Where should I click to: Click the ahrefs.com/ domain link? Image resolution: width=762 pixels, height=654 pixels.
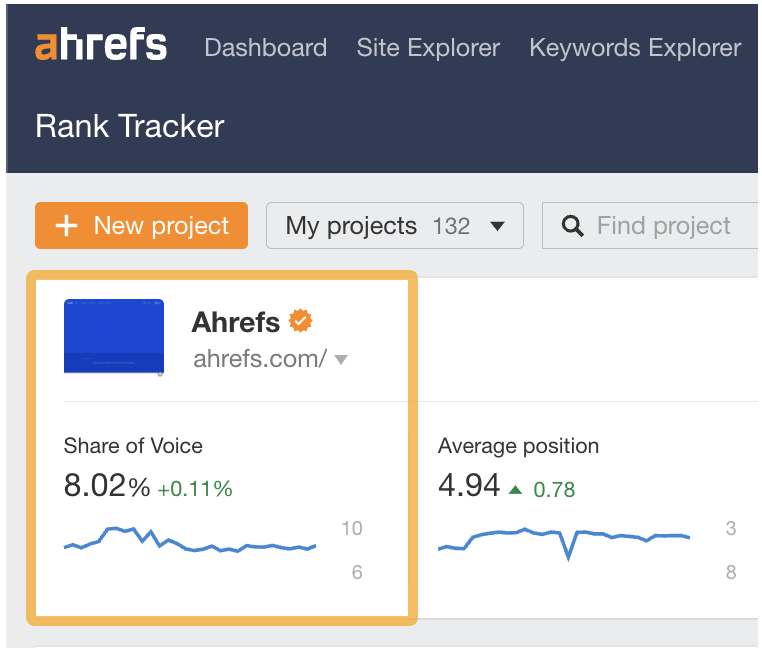click(258, 360)
